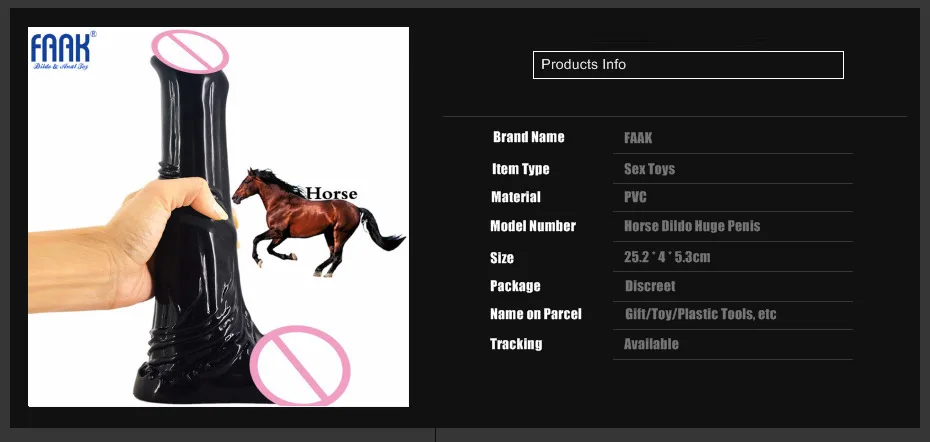Click the Products Info header box
Viewport: 930px width, 442px height.
pyautogui.click(x=688, y=65)
